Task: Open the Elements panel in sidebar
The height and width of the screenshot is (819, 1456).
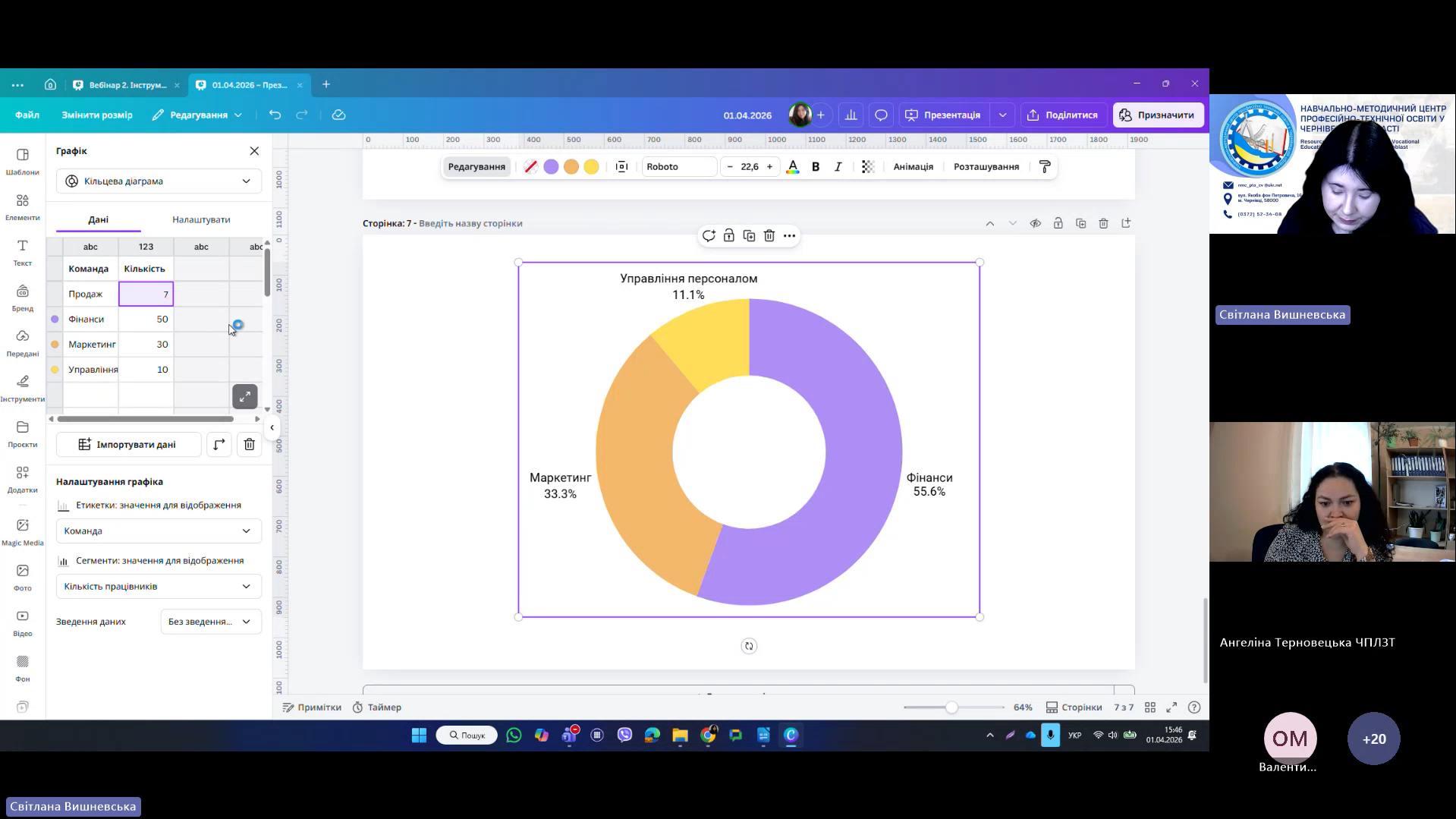Action: (x=23, y=206)
